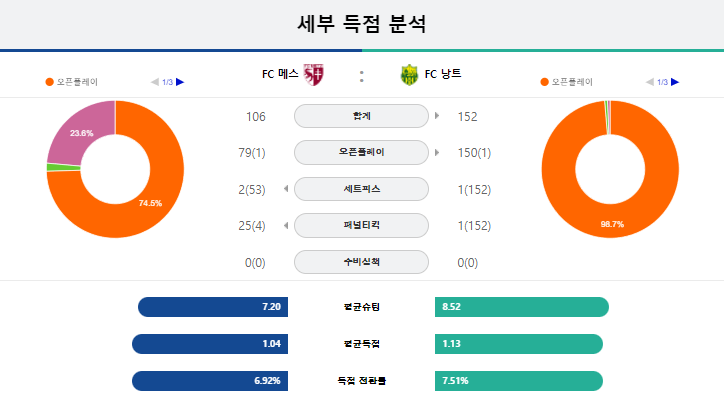The image size is (724, 398).
Task: Go to next right chart page arrow
Action: [x=675, y=82]
